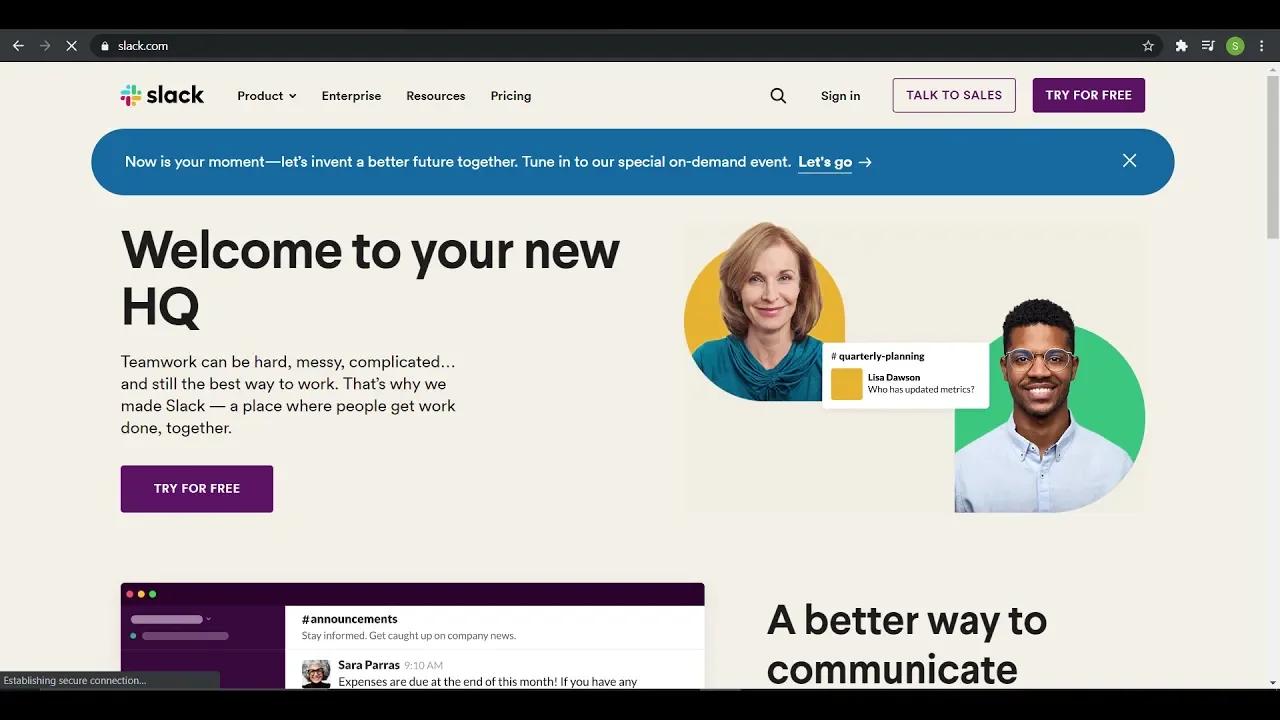Dismiss the blue announcement banner
The image size is (1280, 720).
1129,161
